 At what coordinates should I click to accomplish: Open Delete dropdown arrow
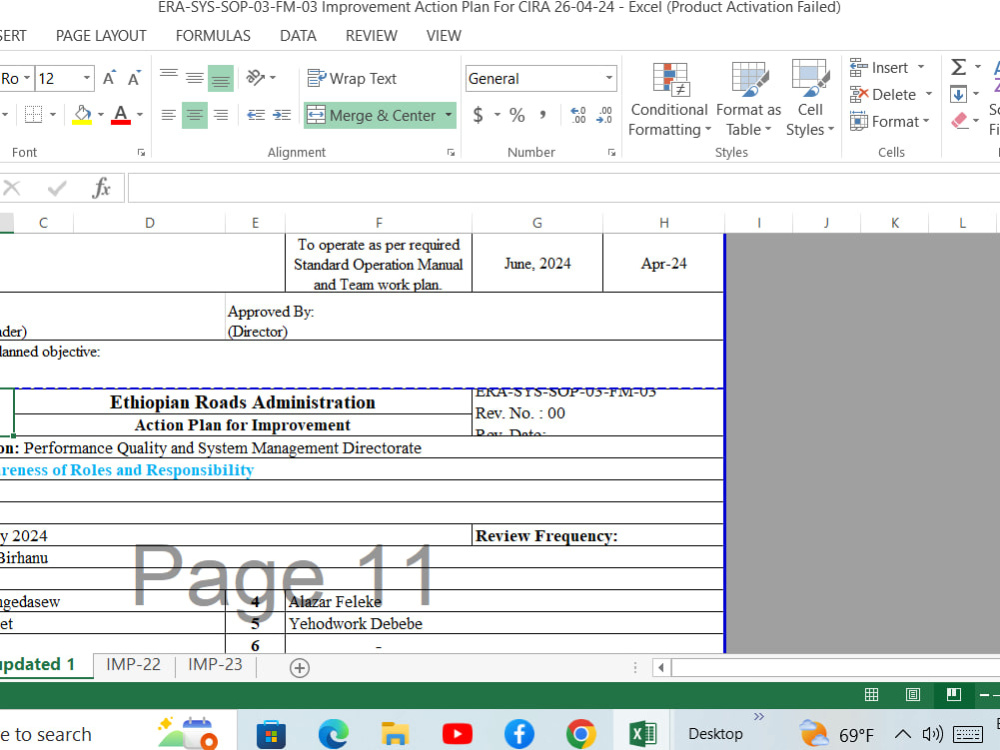pos(929,94)
